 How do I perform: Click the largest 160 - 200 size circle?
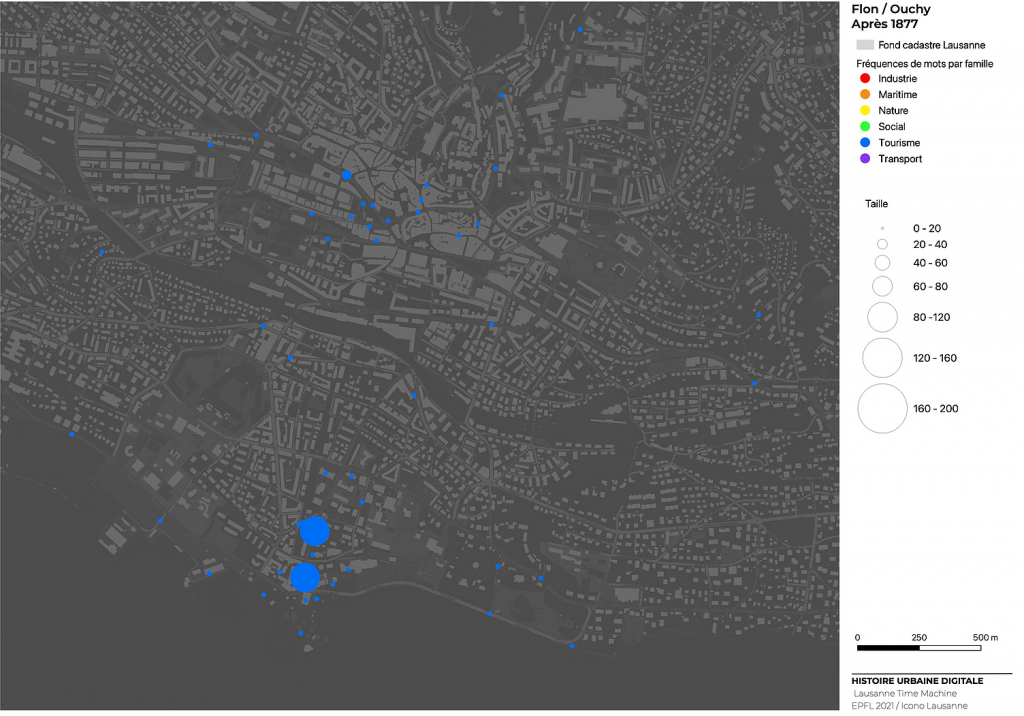882,409
